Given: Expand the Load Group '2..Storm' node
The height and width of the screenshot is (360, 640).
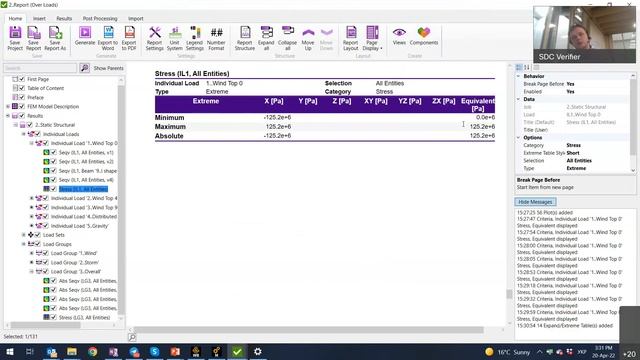Looking at the screenshot, I should 31,262.
